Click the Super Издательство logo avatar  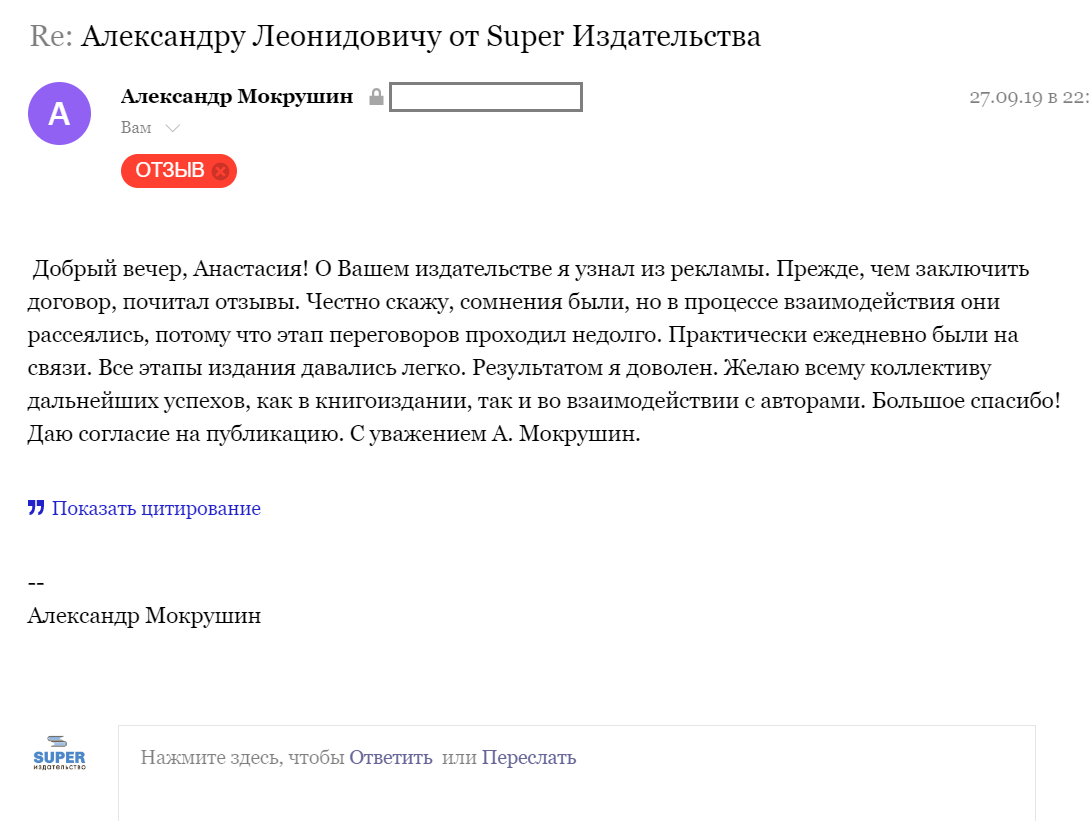[x=59, y=753]
